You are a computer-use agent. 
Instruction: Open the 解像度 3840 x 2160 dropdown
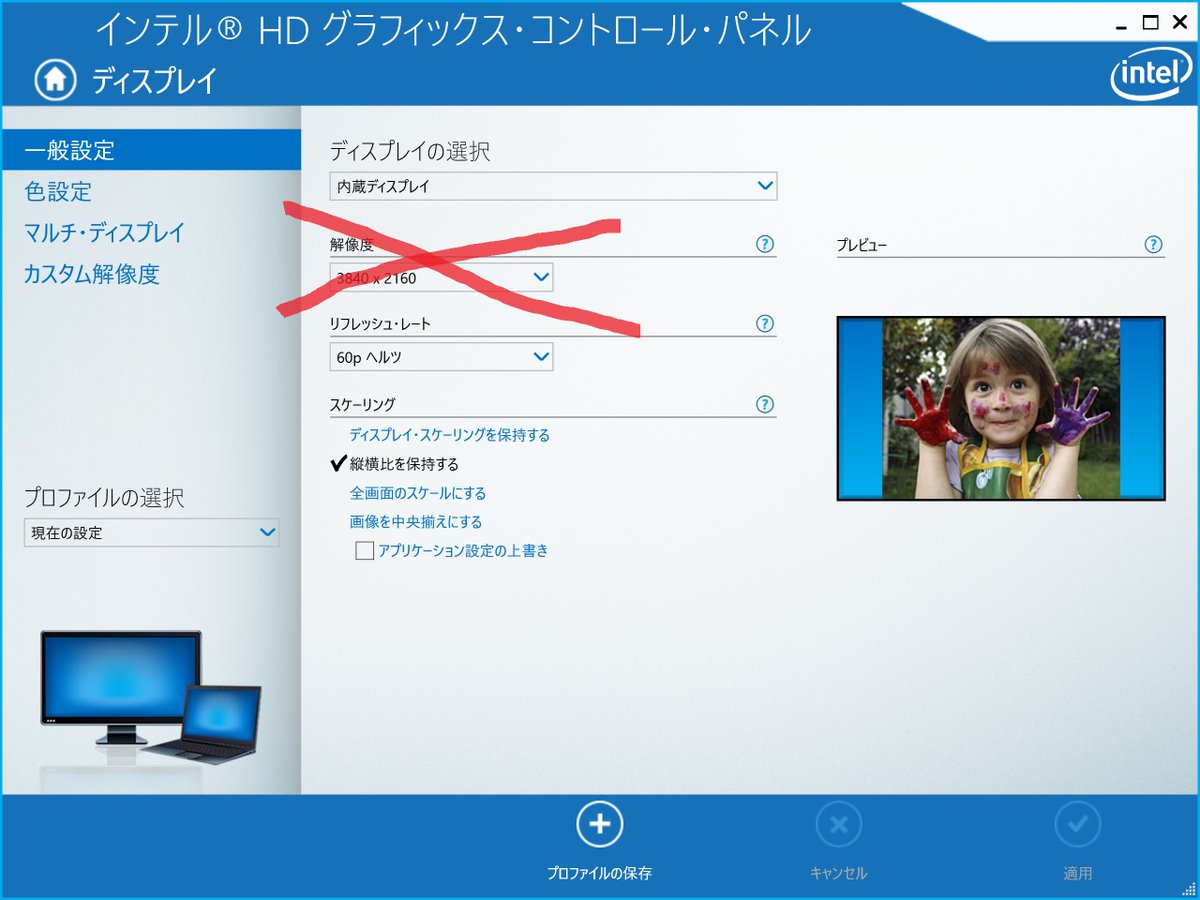(441, 277)
